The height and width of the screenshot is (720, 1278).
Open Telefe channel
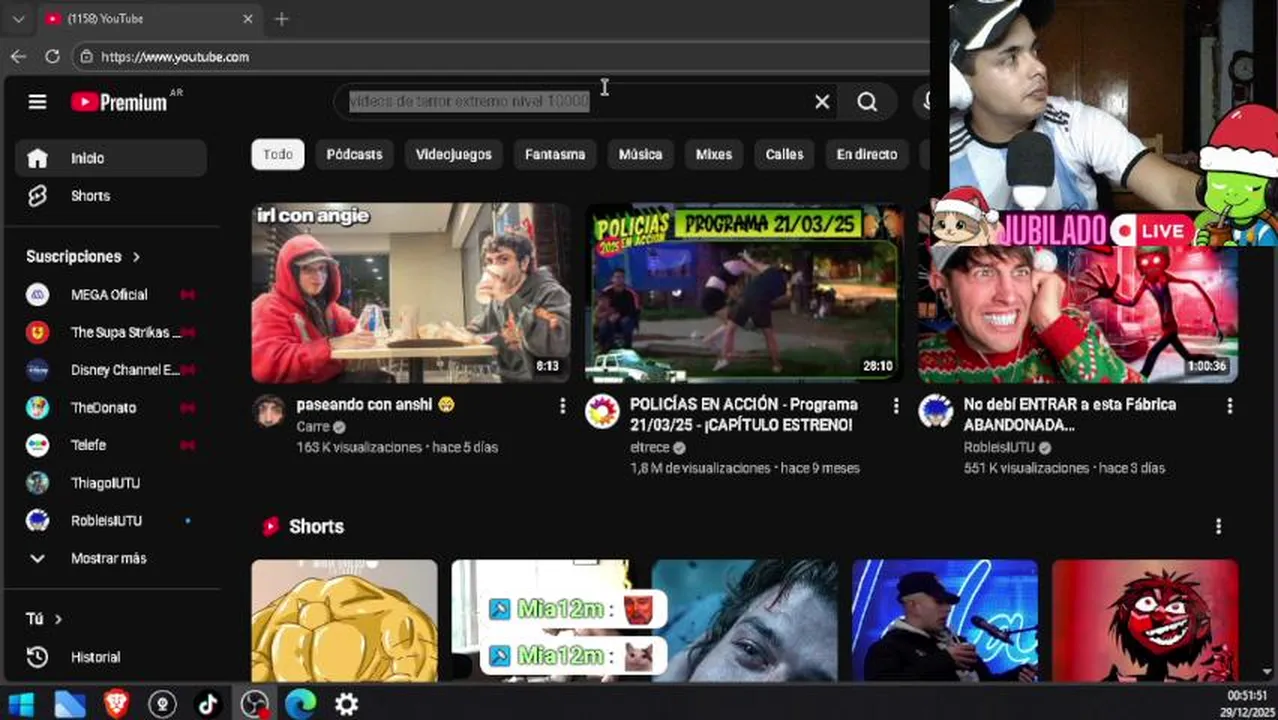111,445
